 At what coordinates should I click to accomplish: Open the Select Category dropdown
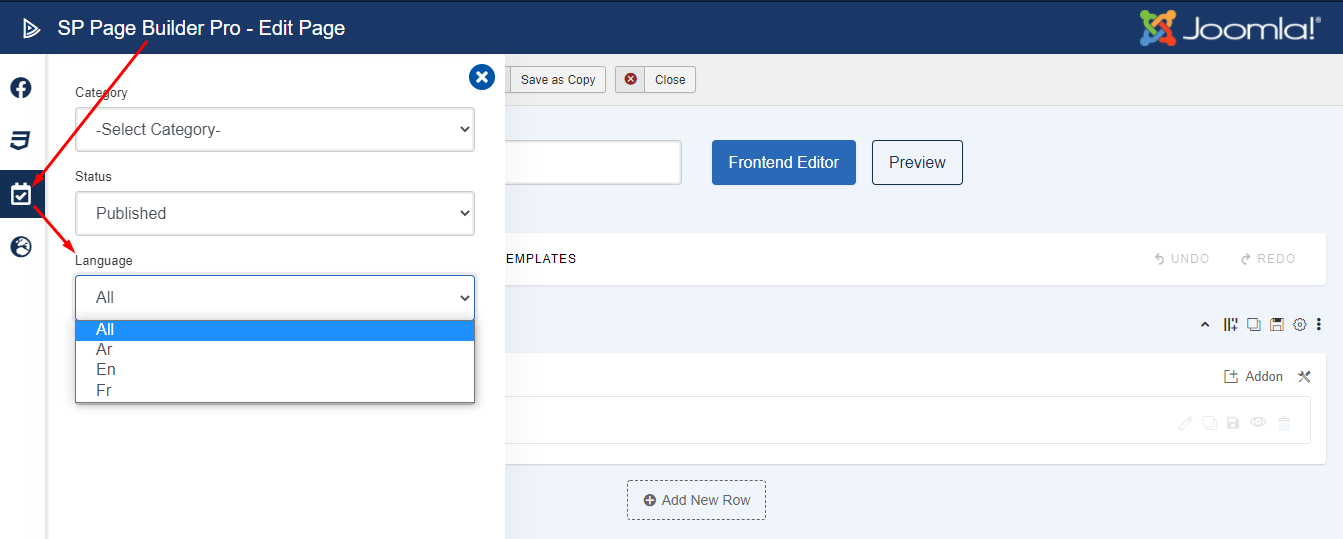click(x=275, y=129)
